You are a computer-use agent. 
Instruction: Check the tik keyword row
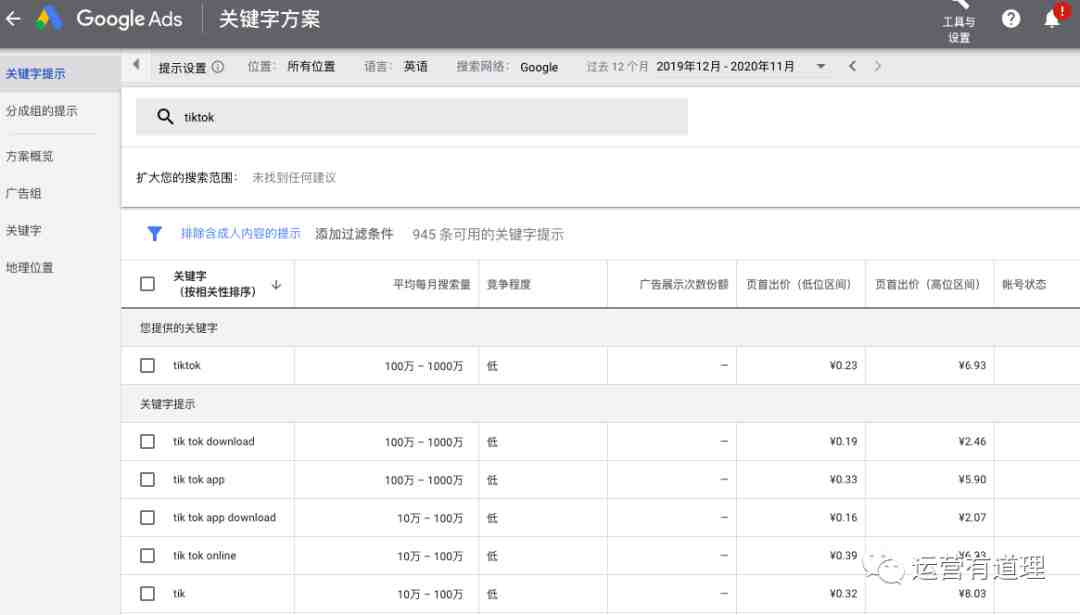tap(147, 593)
